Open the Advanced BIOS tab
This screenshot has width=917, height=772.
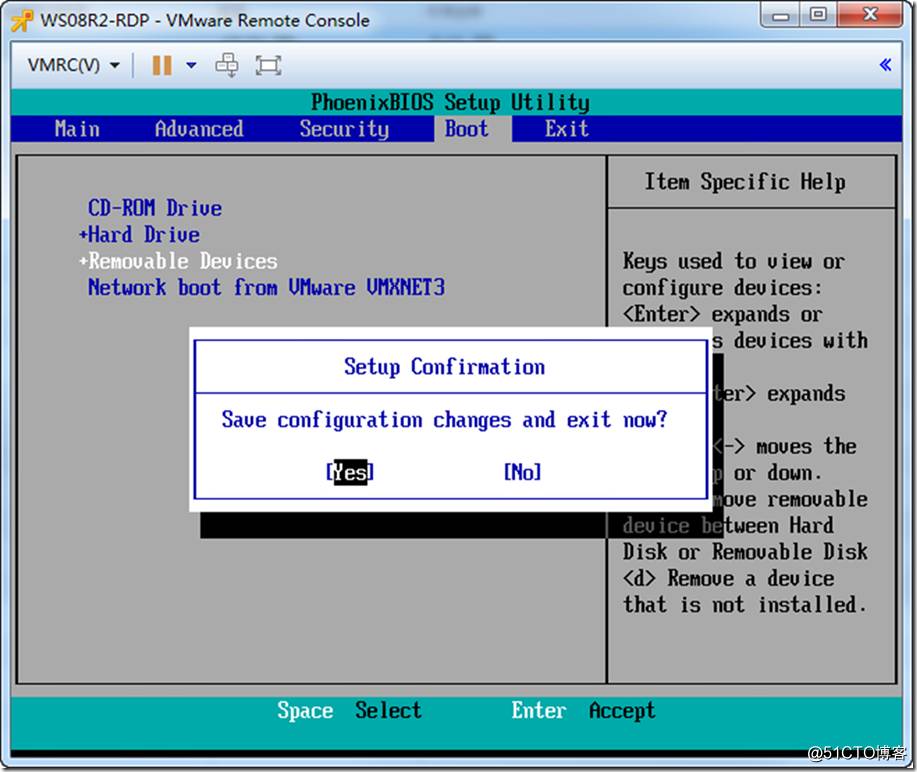coord(199,129)
